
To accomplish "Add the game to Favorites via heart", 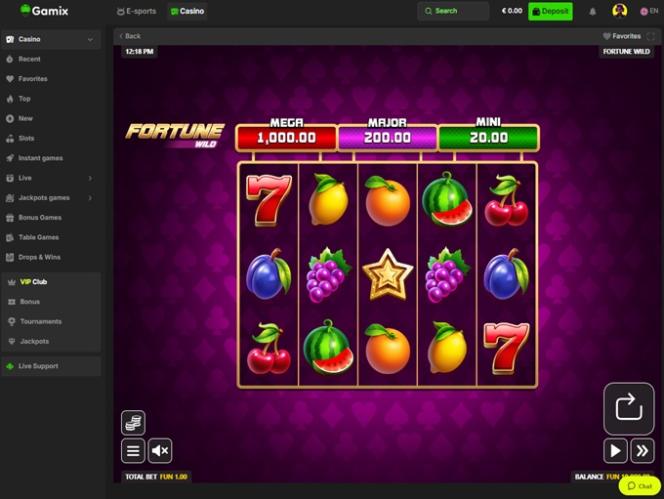I will pos(622,36).
